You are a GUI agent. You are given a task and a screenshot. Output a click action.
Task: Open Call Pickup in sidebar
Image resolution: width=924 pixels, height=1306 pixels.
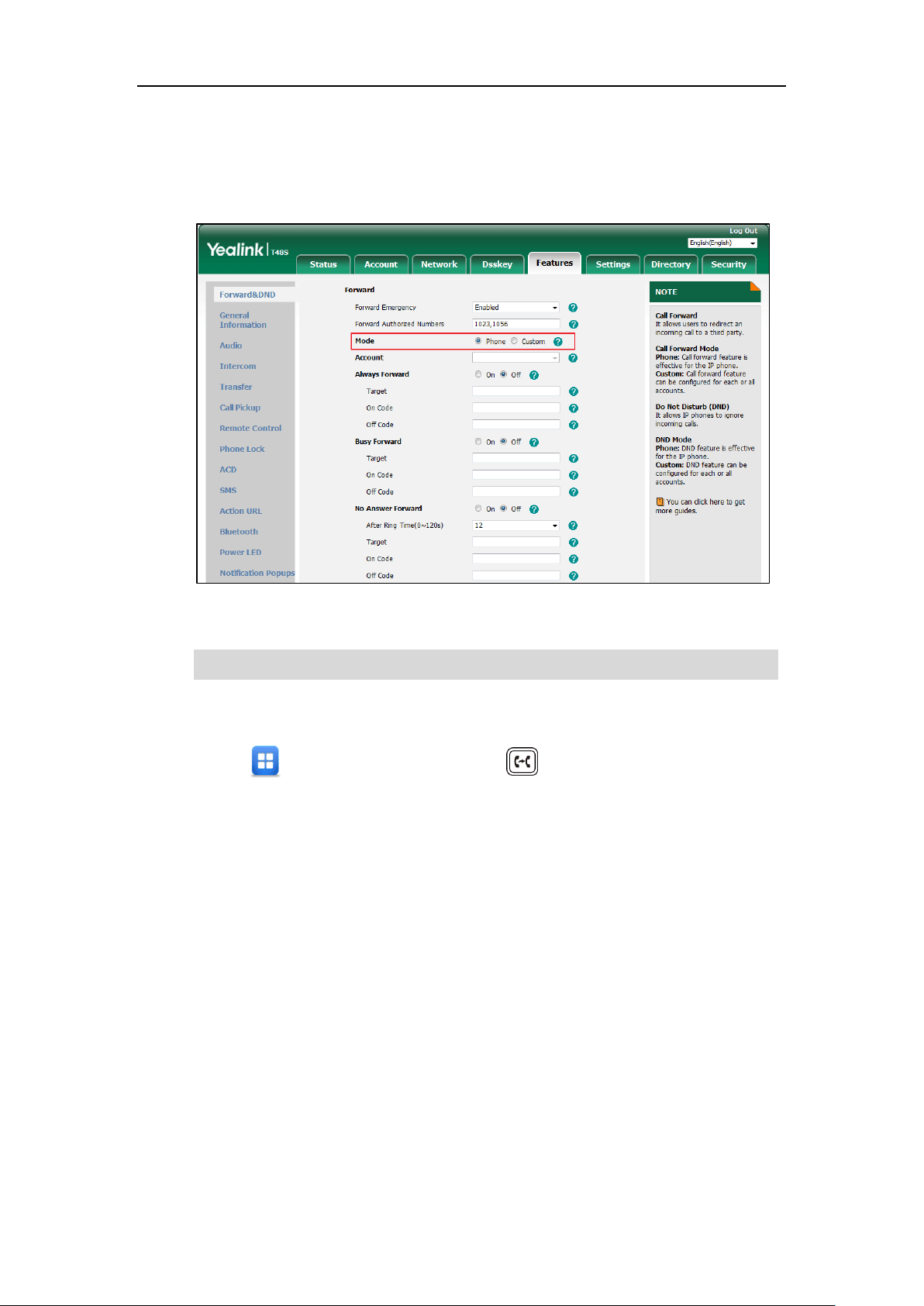240,408
